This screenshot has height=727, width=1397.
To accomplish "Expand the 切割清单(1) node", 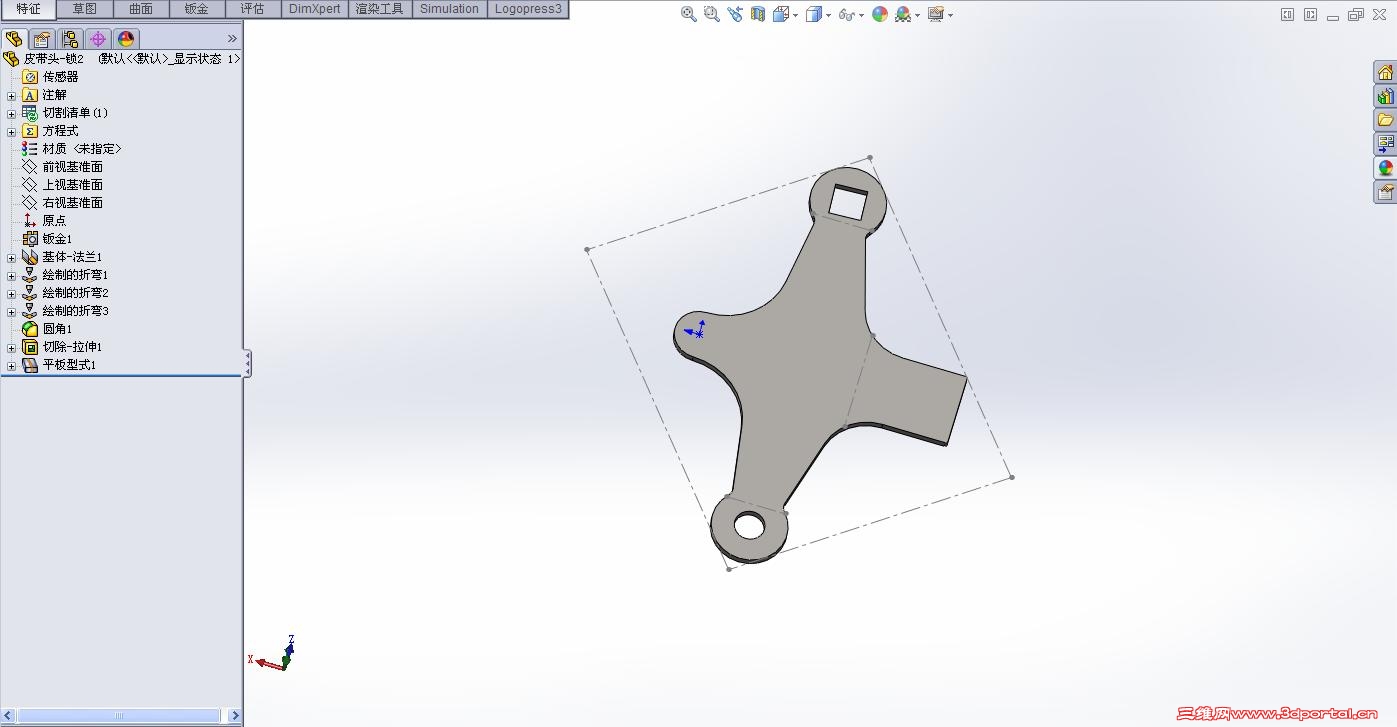I will click(12, 113).
